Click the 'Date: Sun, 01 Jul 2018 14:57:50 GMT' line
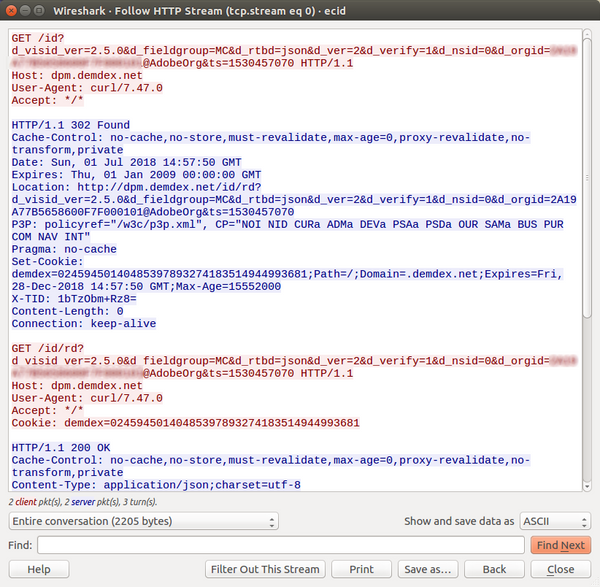 (126, 162)
